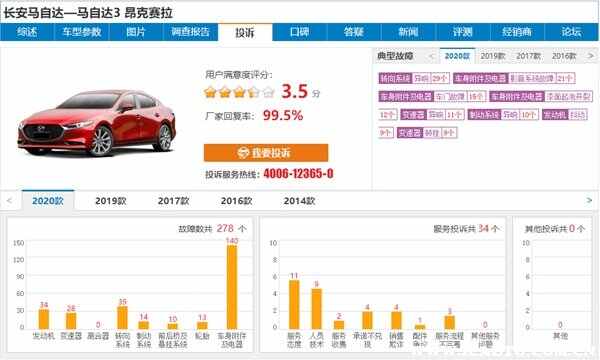This screenshot has width=600, height=360.
Task: Click the 车身附件及电器 tallest orange bar
Action: (x=232, y=287)
